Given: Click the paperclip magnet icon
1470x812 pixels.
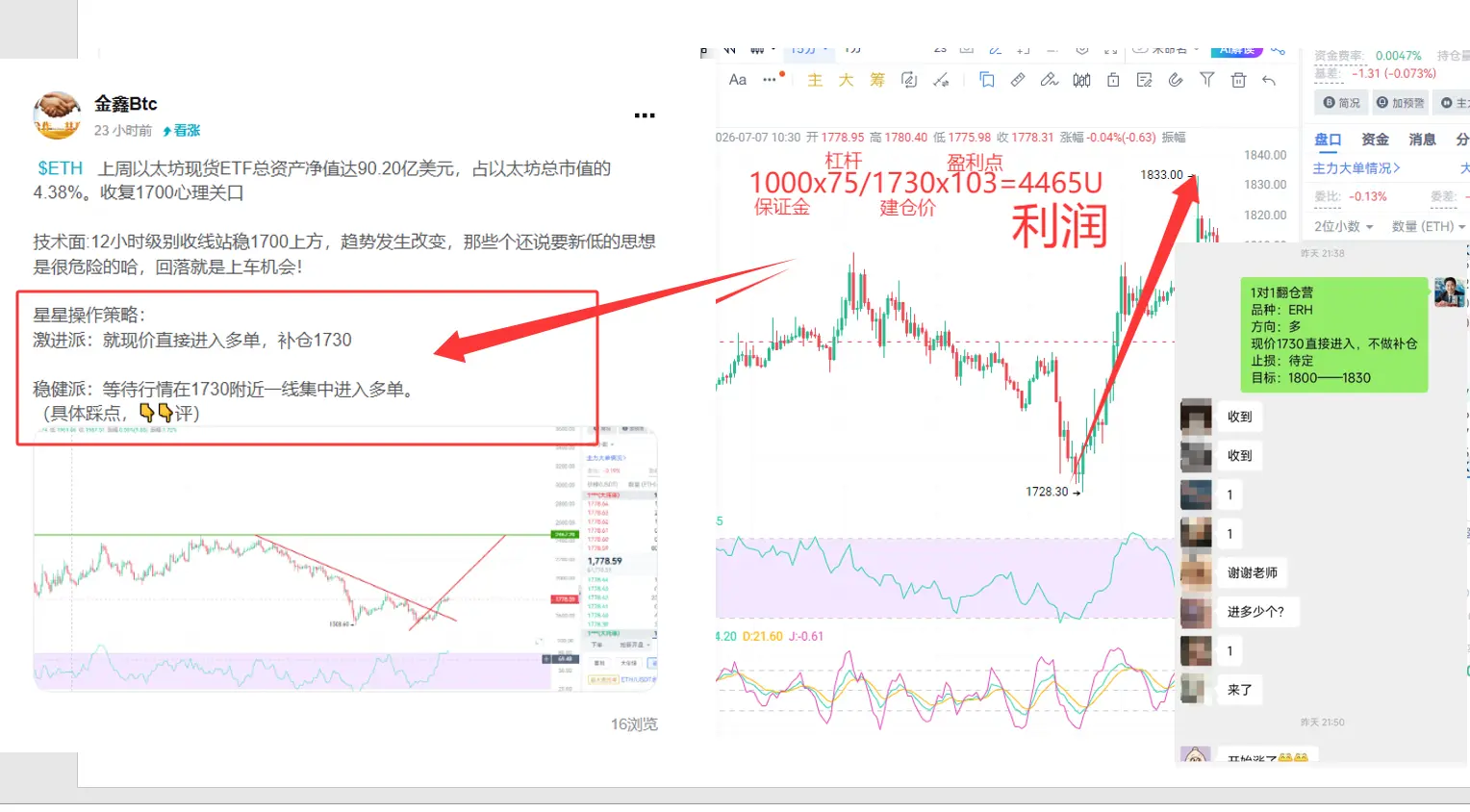Looking at the screenshot, I should coord(1176,80).
